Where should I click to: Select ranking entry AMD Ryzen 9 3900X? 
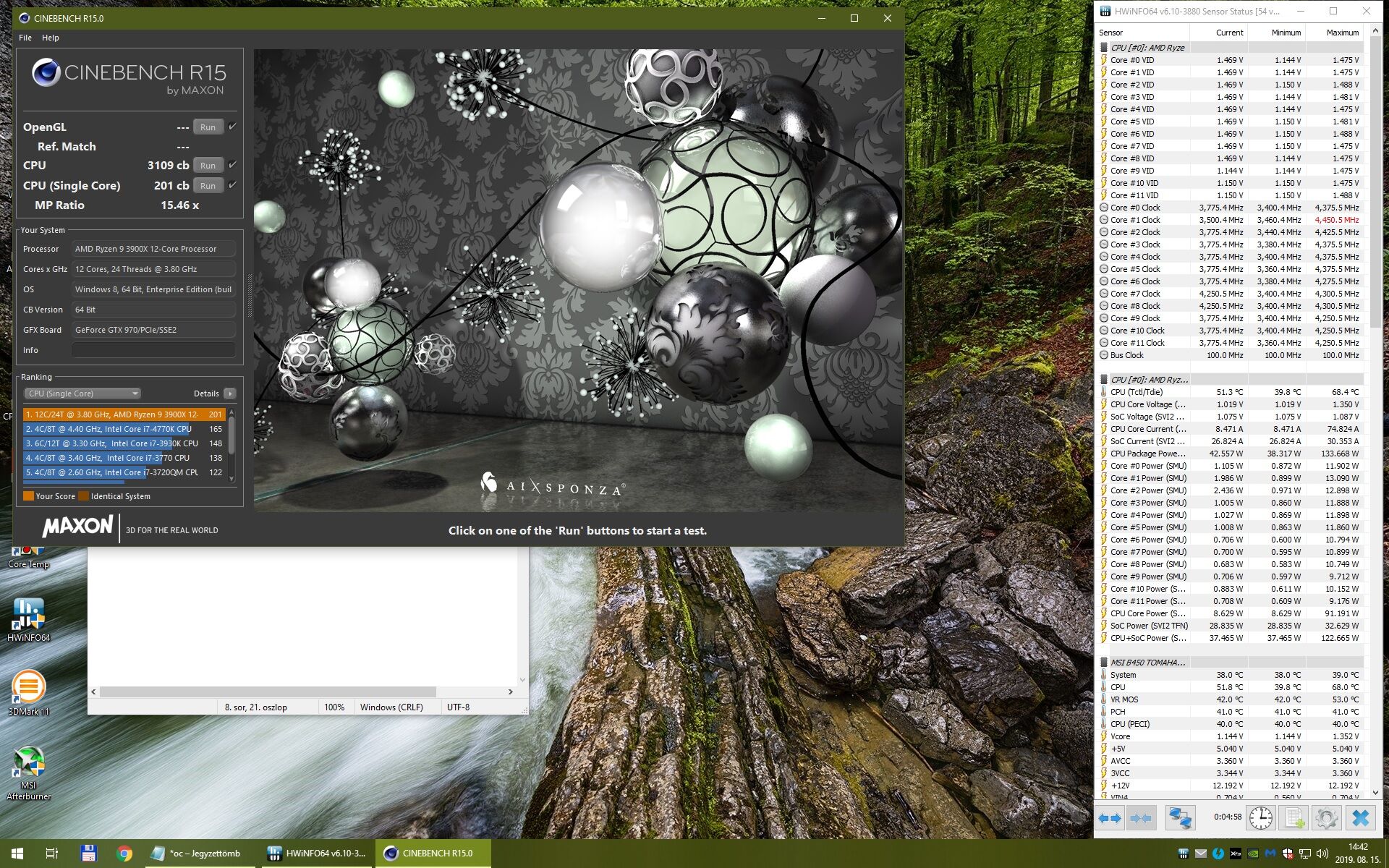point(124,414)
